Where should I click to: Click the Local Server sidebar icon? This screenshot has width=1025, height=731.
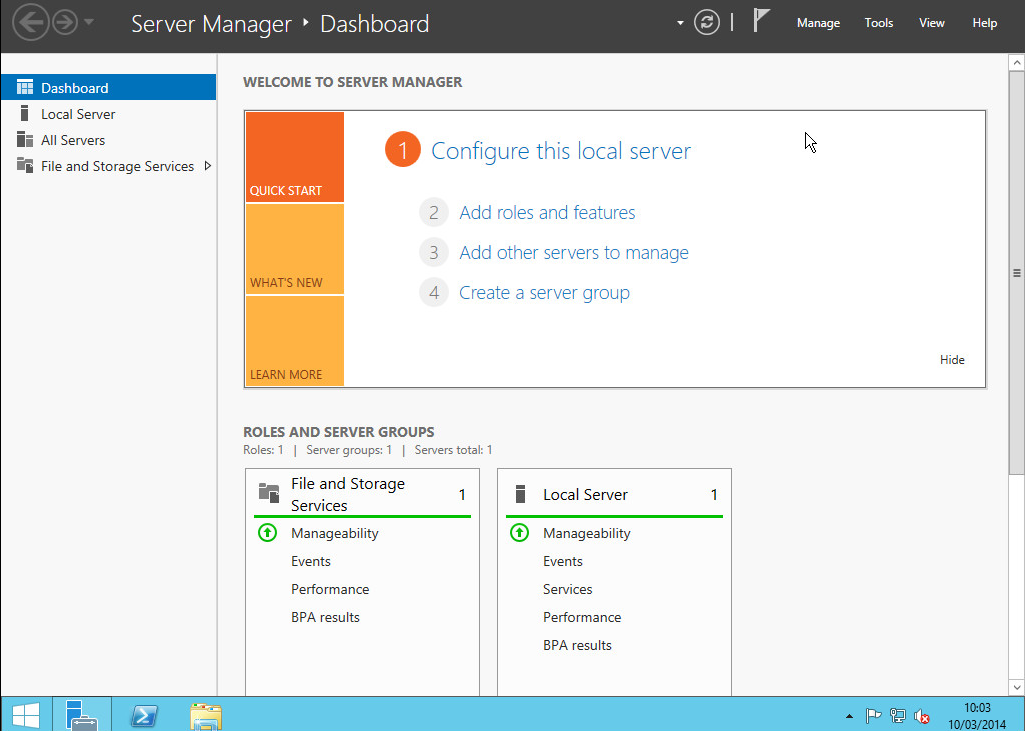click(24, 114)
